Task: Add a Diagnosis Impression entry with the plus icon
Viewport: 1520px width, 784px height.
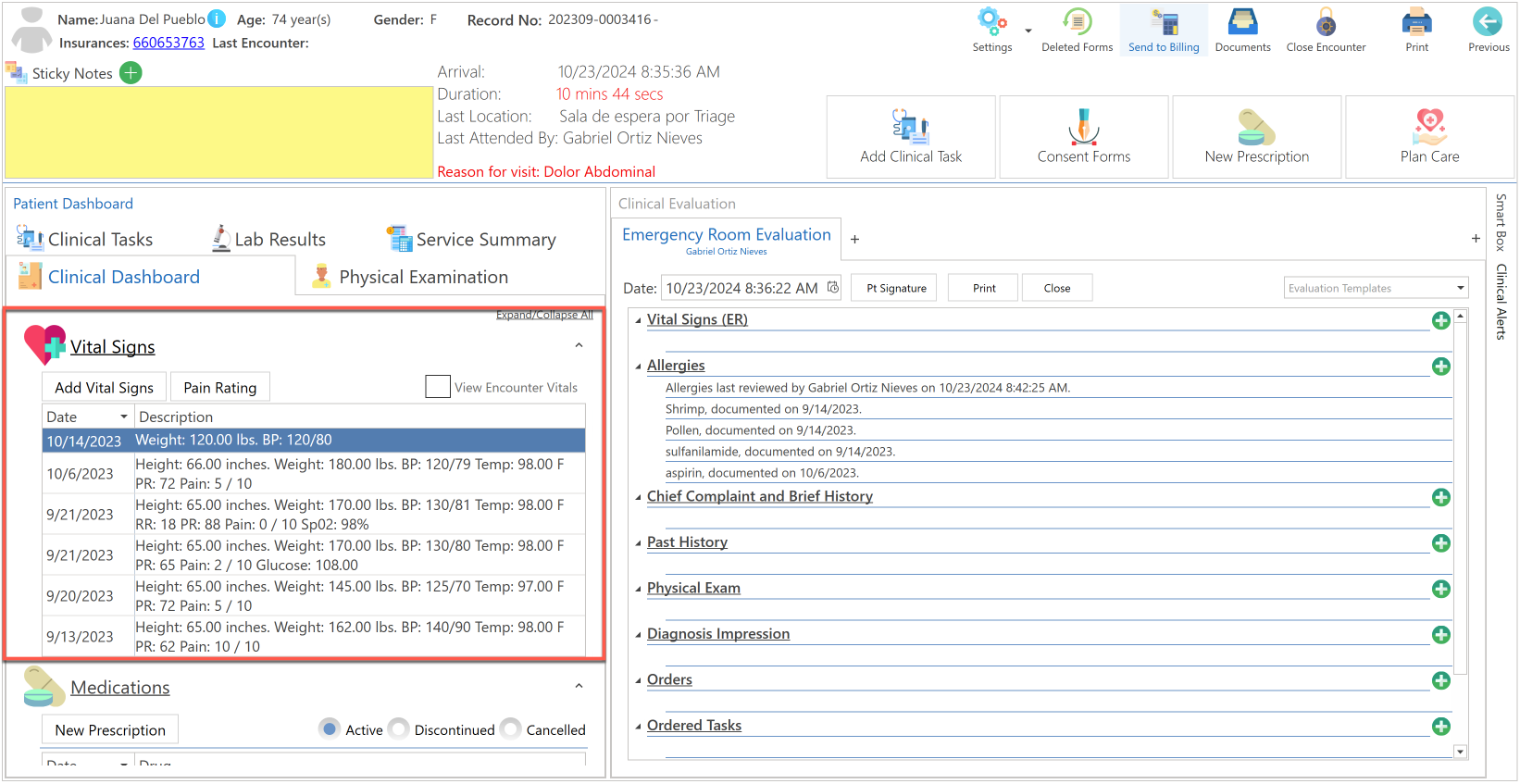Action: pyautogui.click(x=1441, y=635)
